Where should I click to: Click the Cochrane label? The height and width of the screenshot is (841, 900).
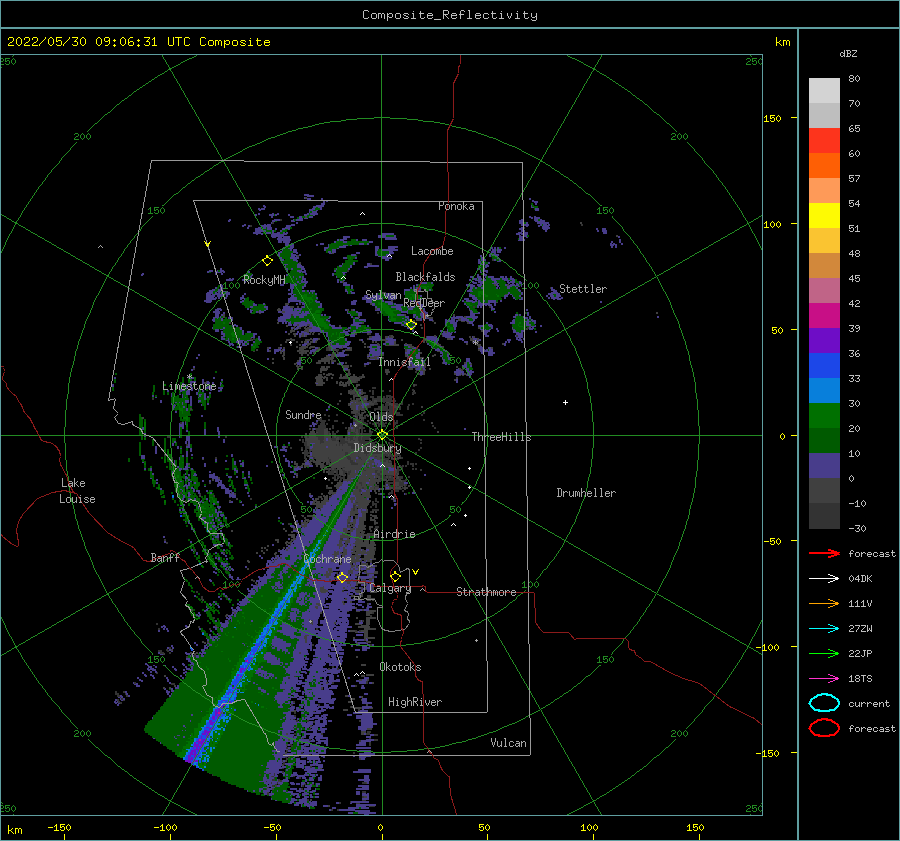click(327, 559)
